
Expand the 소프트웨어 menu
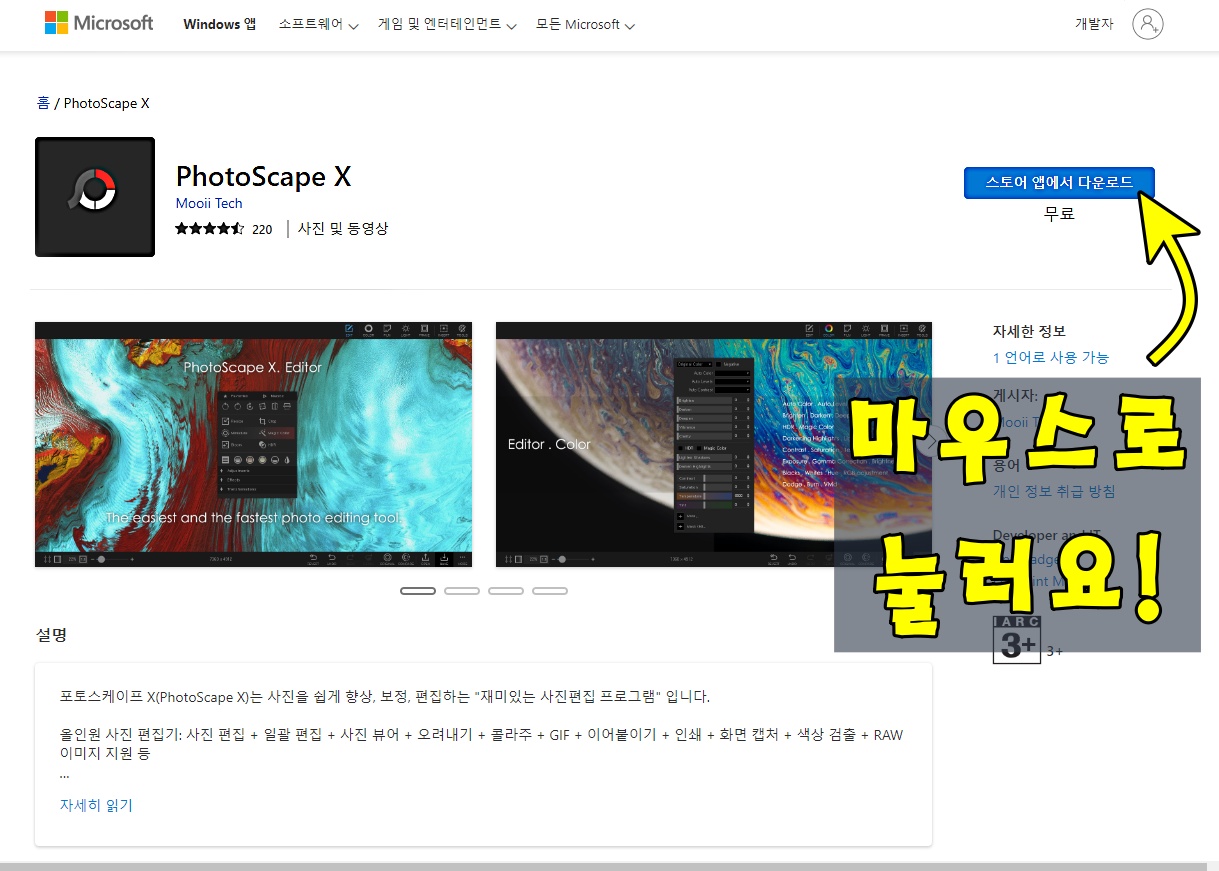click(318, 24)
